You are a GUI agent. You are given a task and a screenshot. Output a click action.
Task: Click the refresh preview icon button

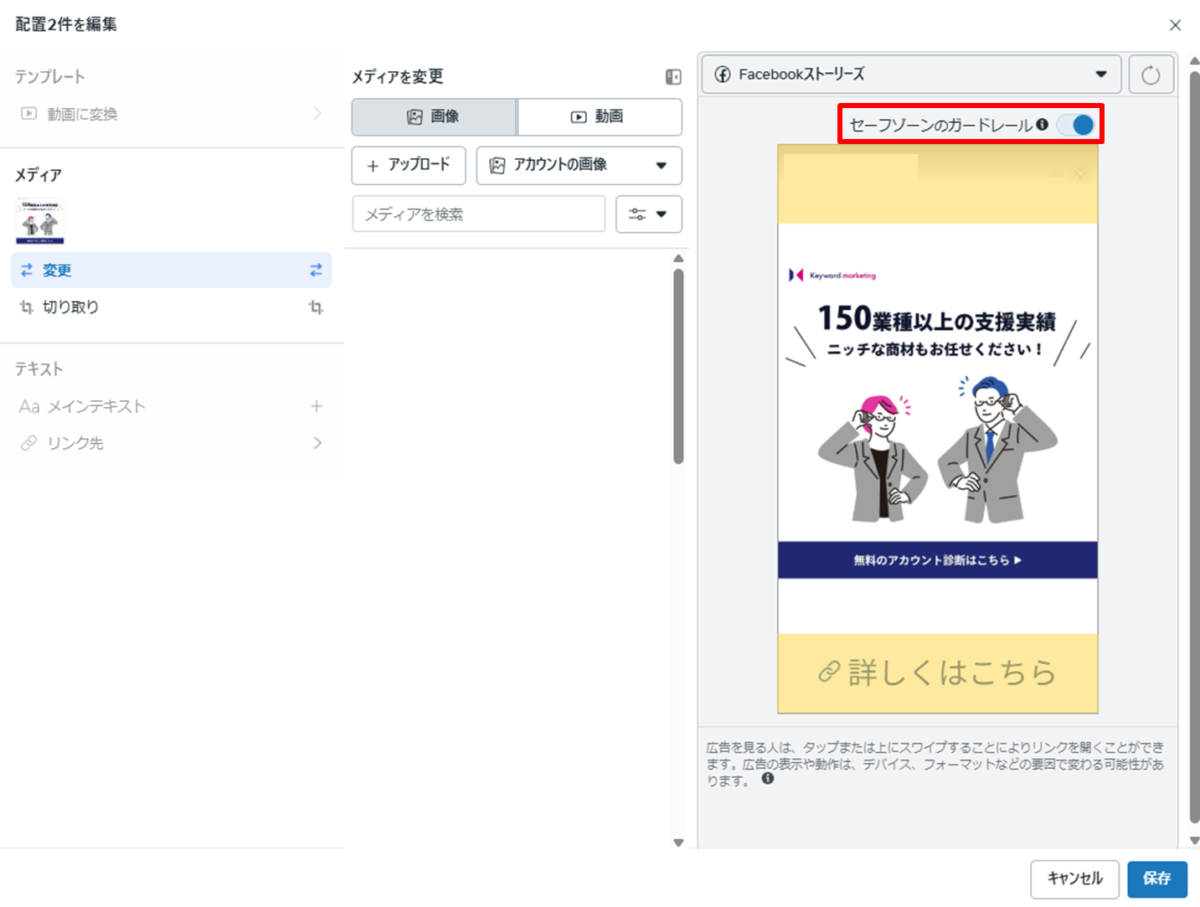1150,75
